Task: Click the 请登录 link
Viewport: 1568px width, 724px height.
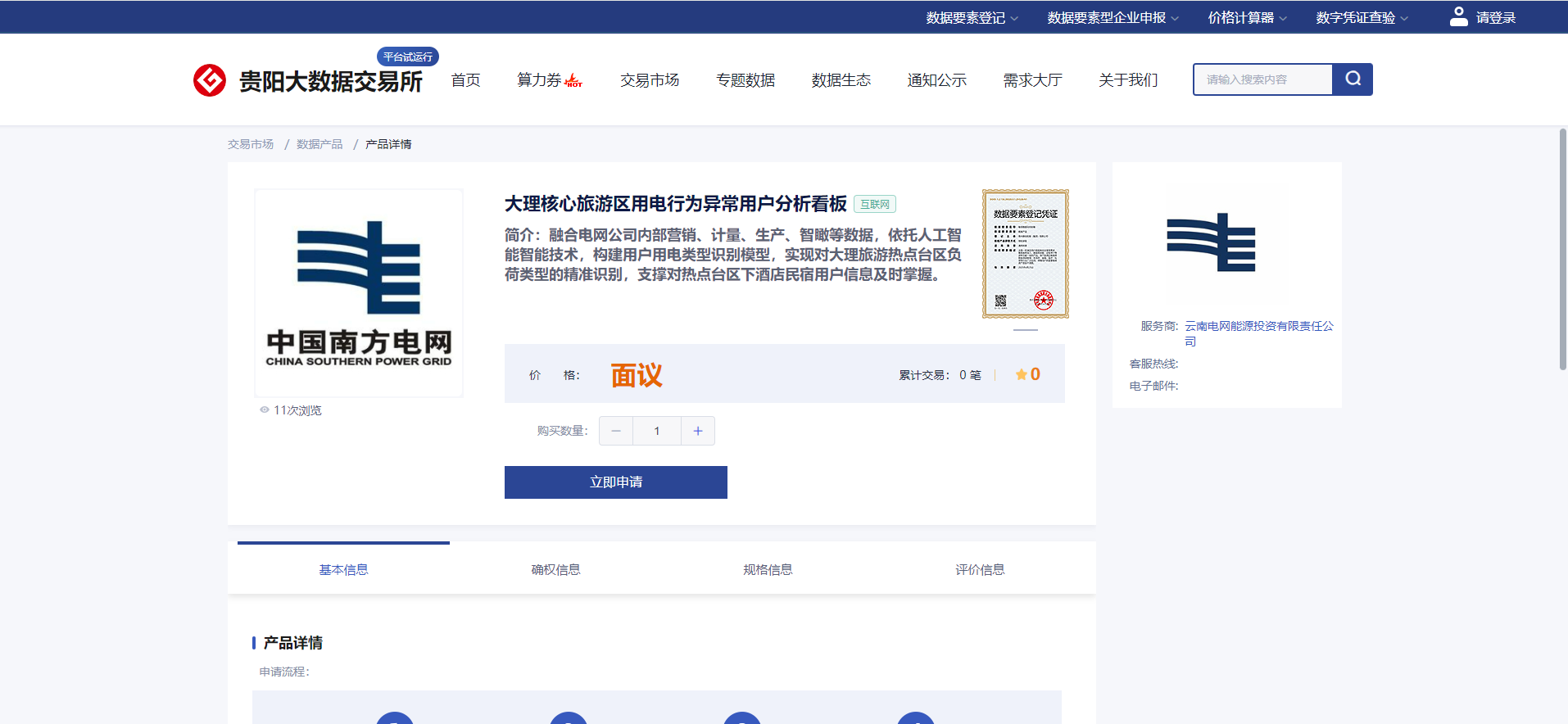Action: (1496, 18)
